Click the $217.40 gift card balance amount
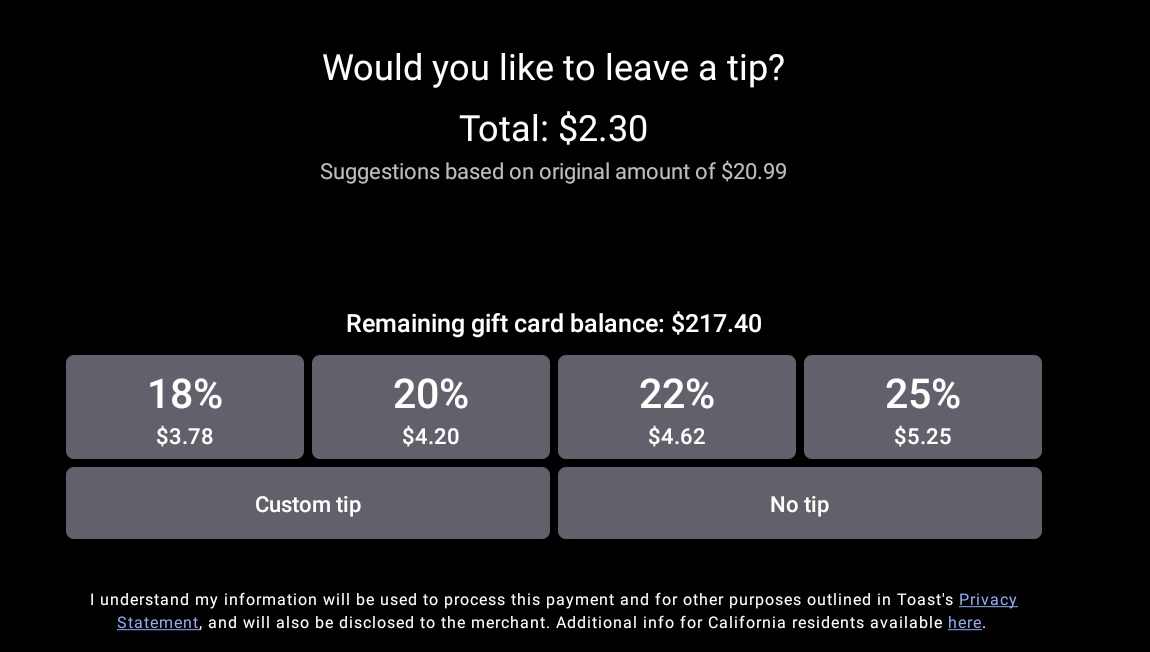1150x652 pixels. [x=716, y=324]
